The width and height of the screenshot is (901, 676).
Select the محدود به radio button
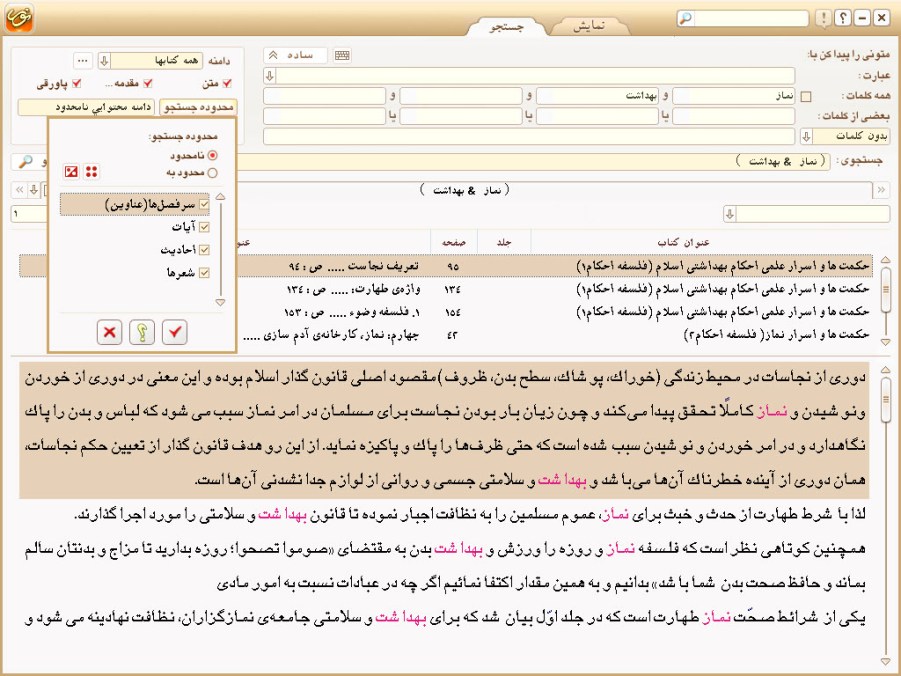(213, 173)
